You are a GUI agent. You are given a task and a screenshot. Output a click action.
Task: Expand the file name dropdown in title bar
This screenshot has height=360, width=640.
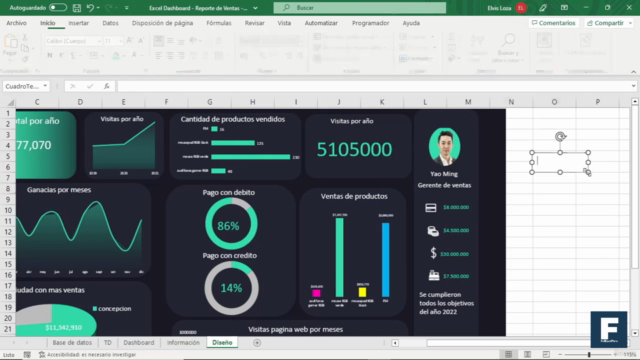coord(256,8)
